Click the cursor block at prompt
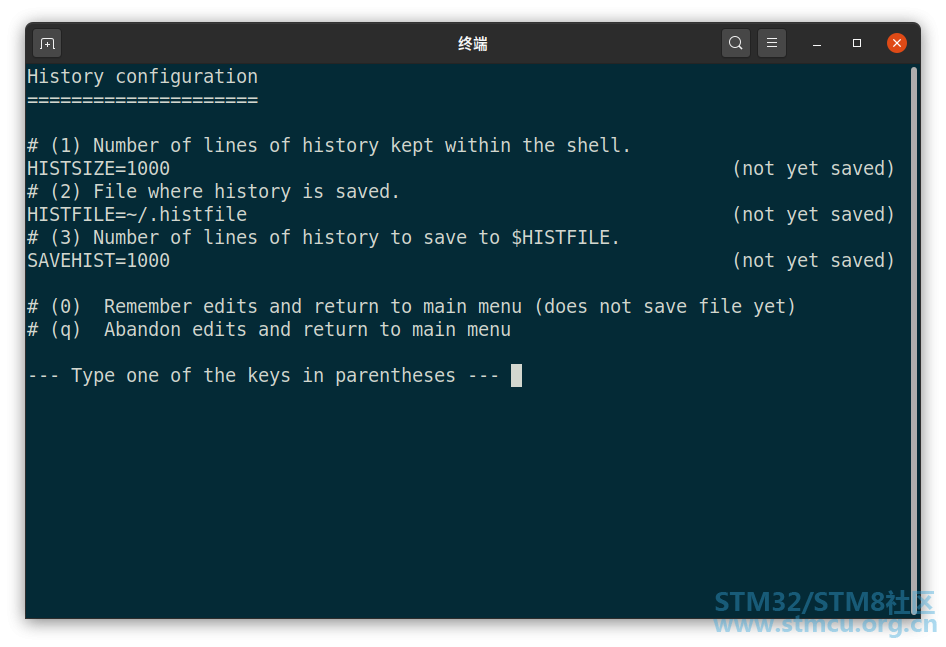Screen dimensions: 946x647 click(516, 375)
